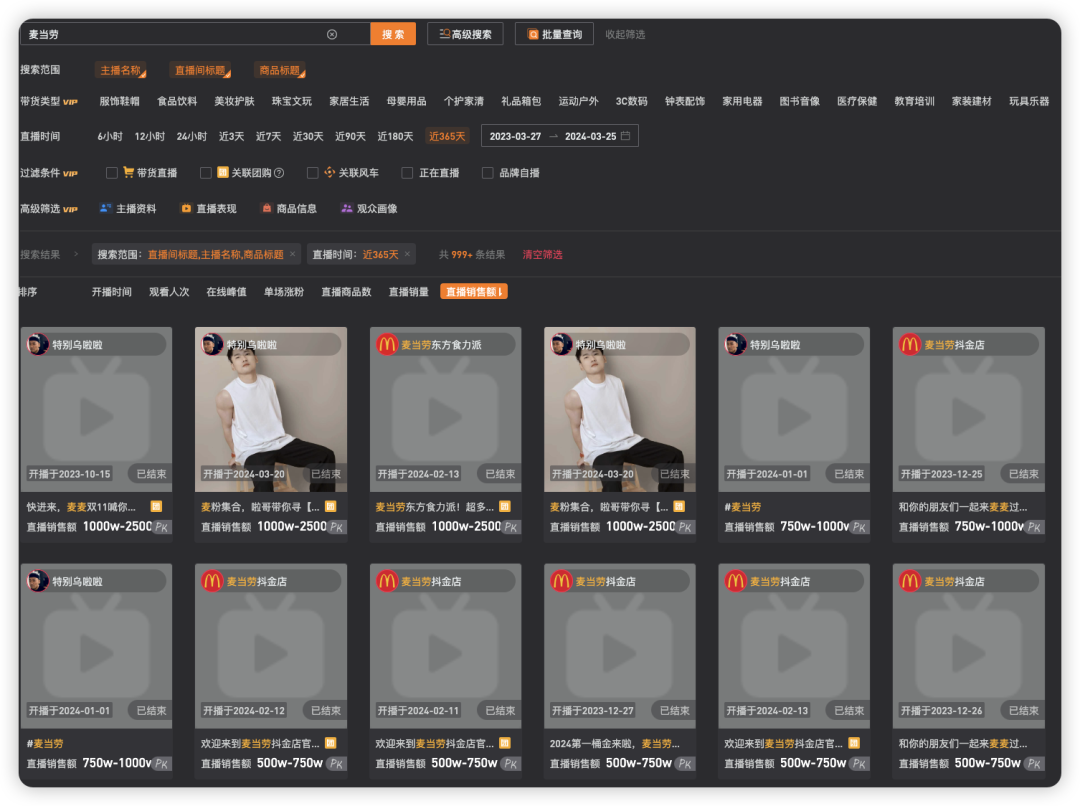This screenshot has height=806, width=1080.
Task: Click PK icon on first livestream card
Action: tap(161, 527)
